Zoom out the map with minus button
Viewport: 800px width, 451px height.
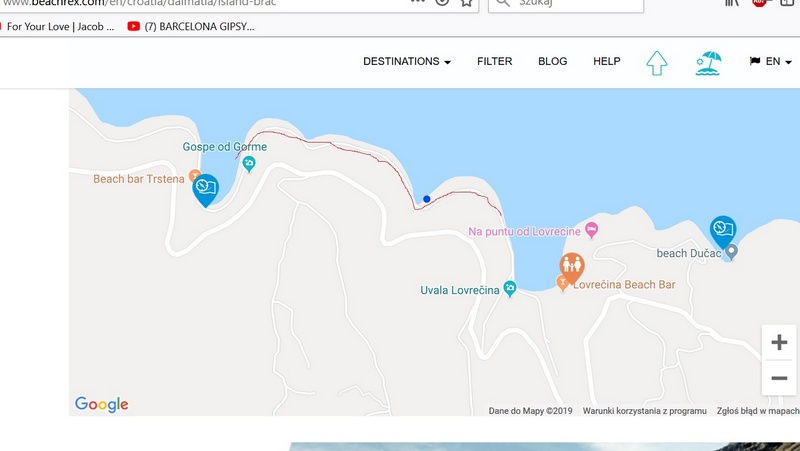(x=779, y=378)
